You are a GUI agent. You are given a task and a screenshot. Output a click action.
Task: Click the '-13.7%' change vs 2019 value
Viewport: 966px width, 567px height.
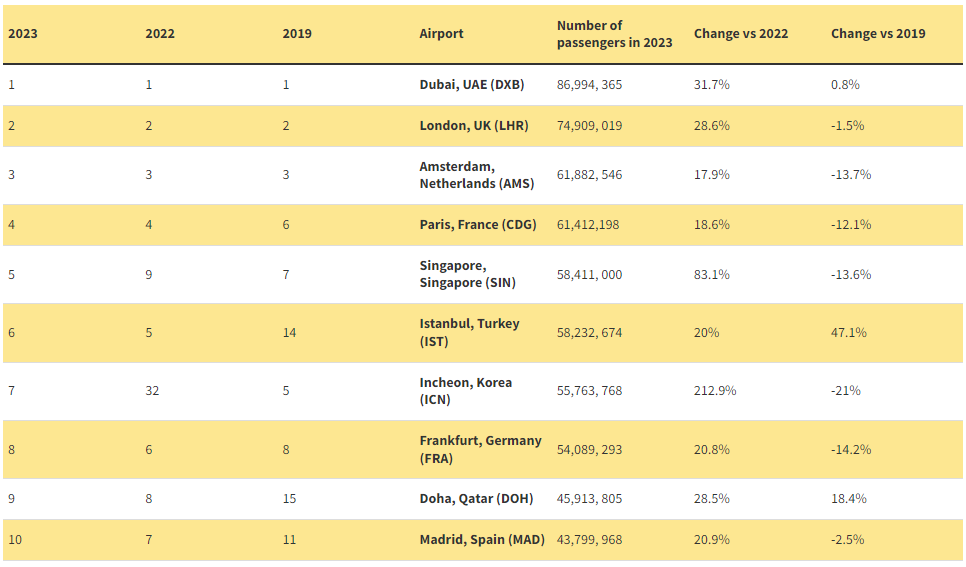tap(851, 175)
